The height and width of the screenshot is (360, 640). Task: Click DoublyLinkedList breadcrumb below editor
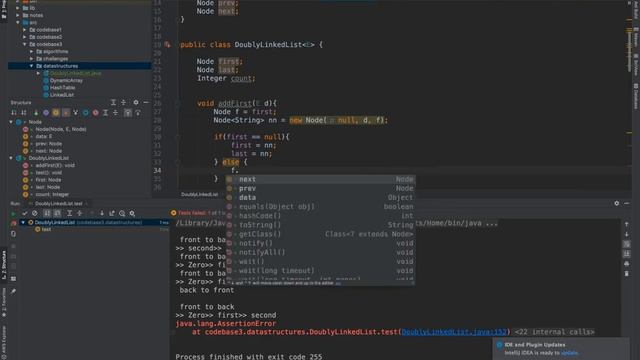[x=200, y=194]
